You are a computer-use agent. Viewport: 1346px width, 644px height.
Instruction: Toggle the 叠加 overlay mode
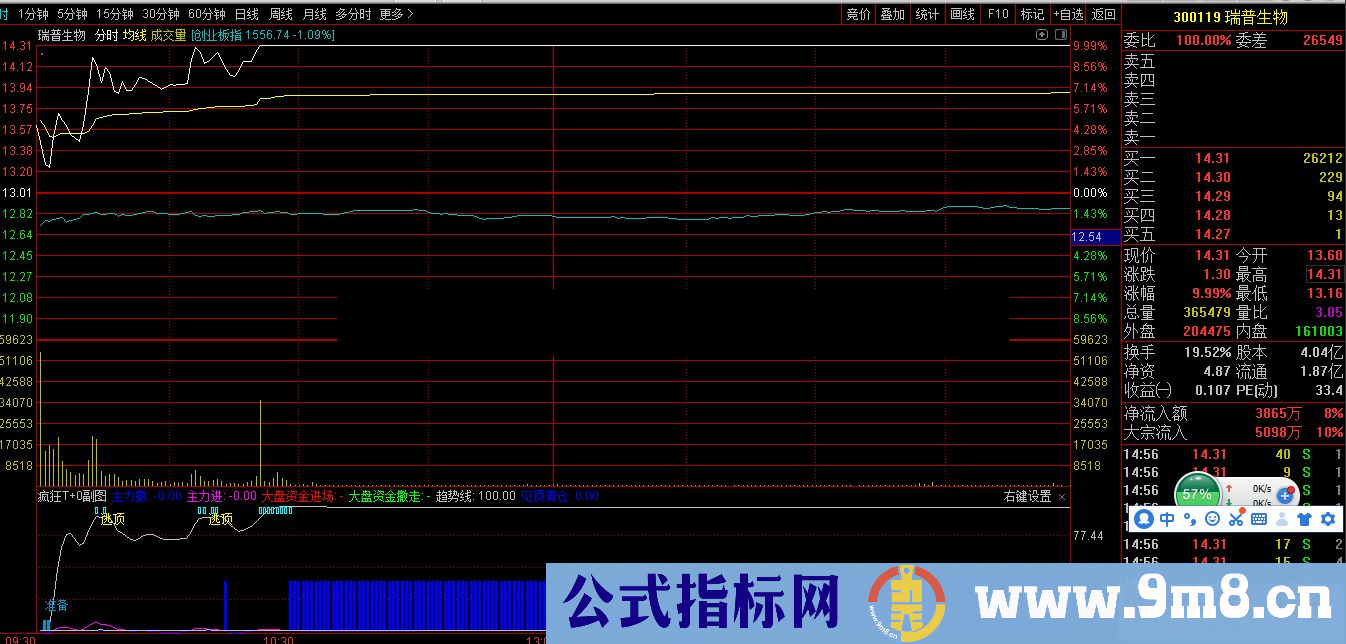[890, 14]
